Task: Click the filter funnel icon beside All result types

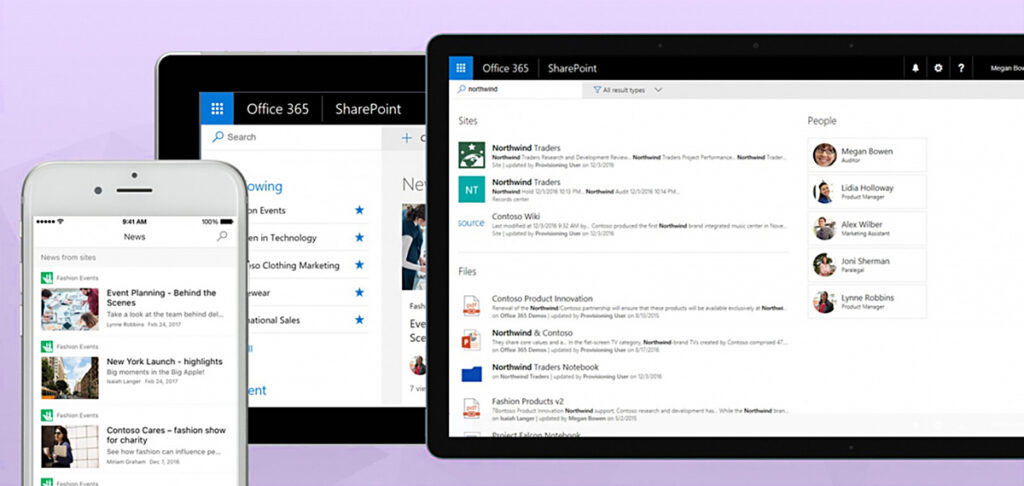Action: [597, 90]
